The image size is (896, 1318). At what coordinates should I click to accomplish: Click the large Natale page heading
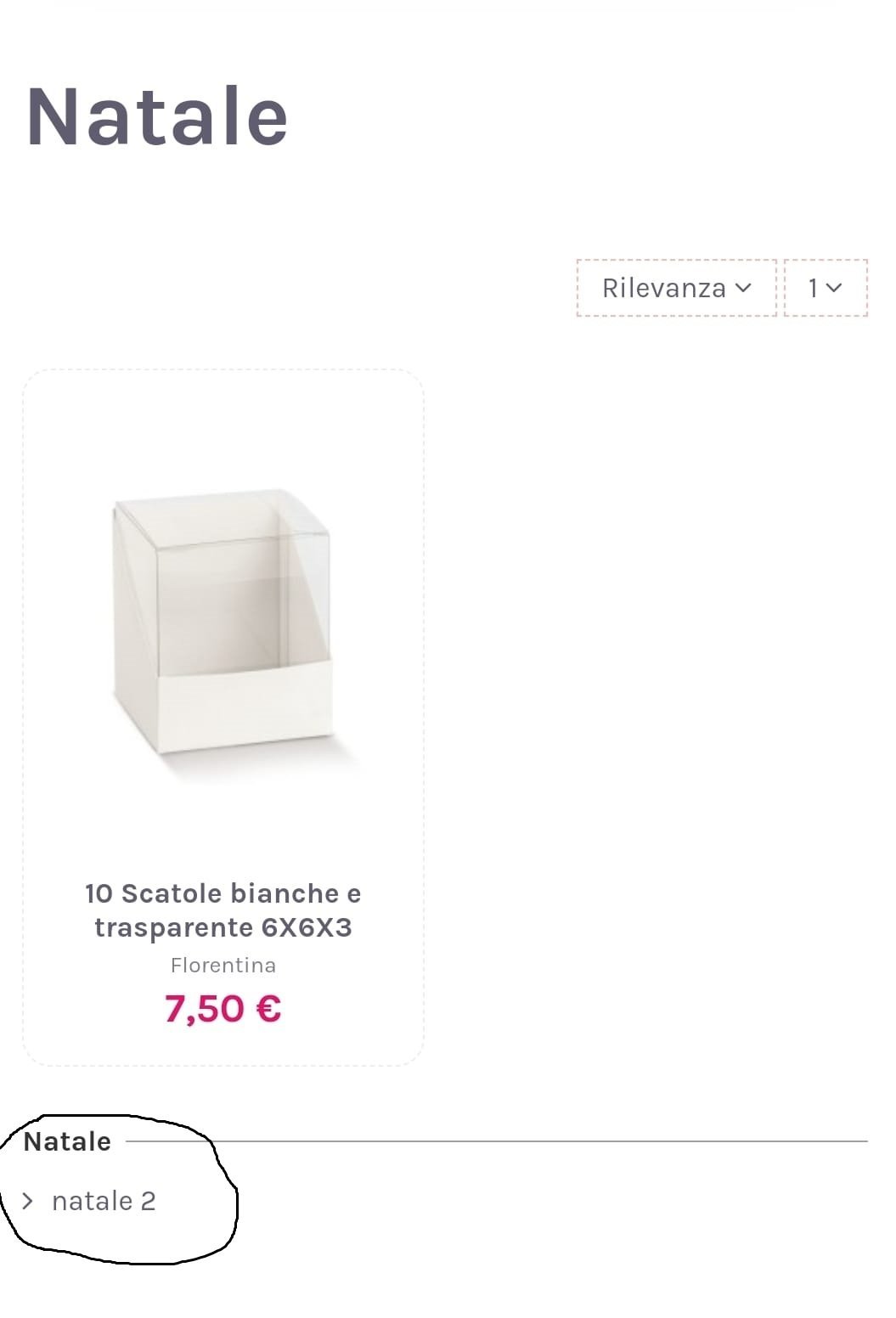click(157, 116)
